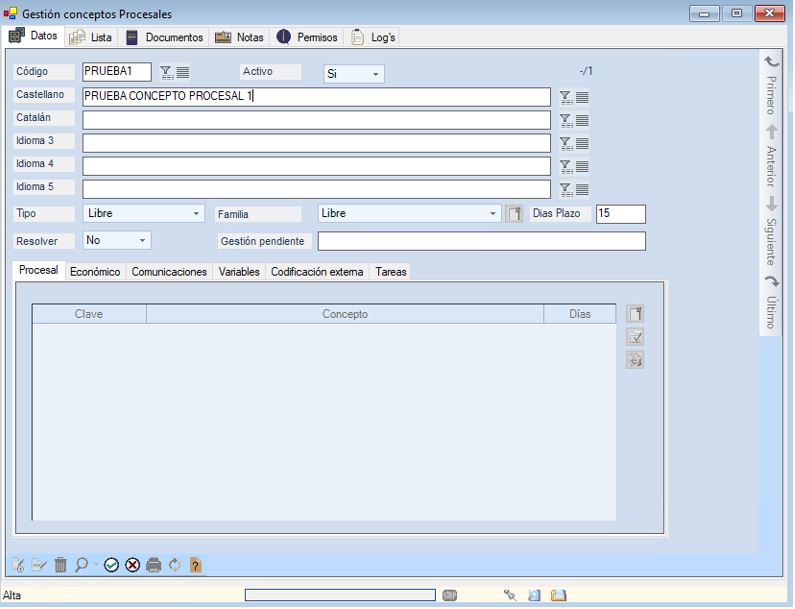Click the Catalán text field
This screenshot has width=795, height=609.
coord(316,120)
